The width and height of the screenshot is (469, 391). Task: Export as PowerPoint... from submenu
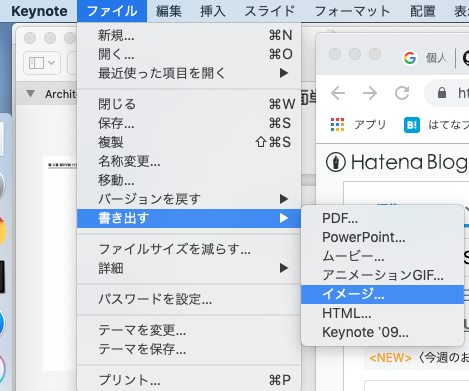tap(382, 237)
